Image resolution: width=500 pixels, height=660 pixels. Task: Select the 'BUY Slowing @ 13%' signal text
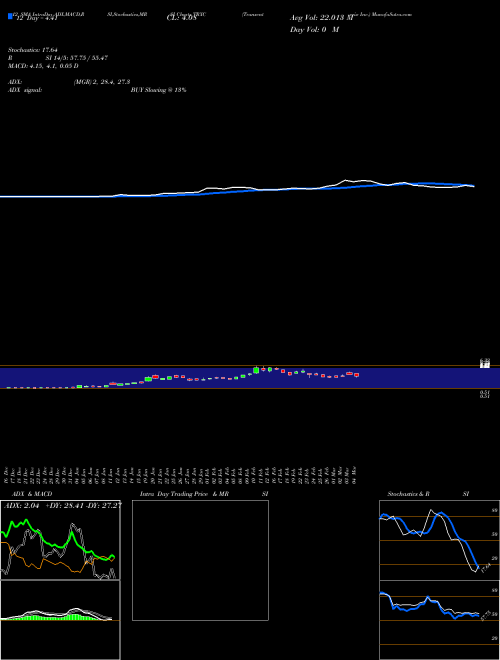click(158, 90)
